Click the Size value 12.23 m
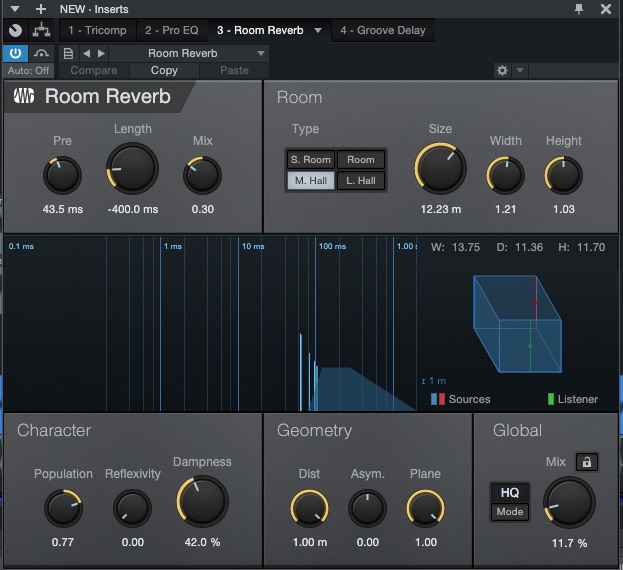This screenshot has height=570, width=623. [x=441, y=209]
